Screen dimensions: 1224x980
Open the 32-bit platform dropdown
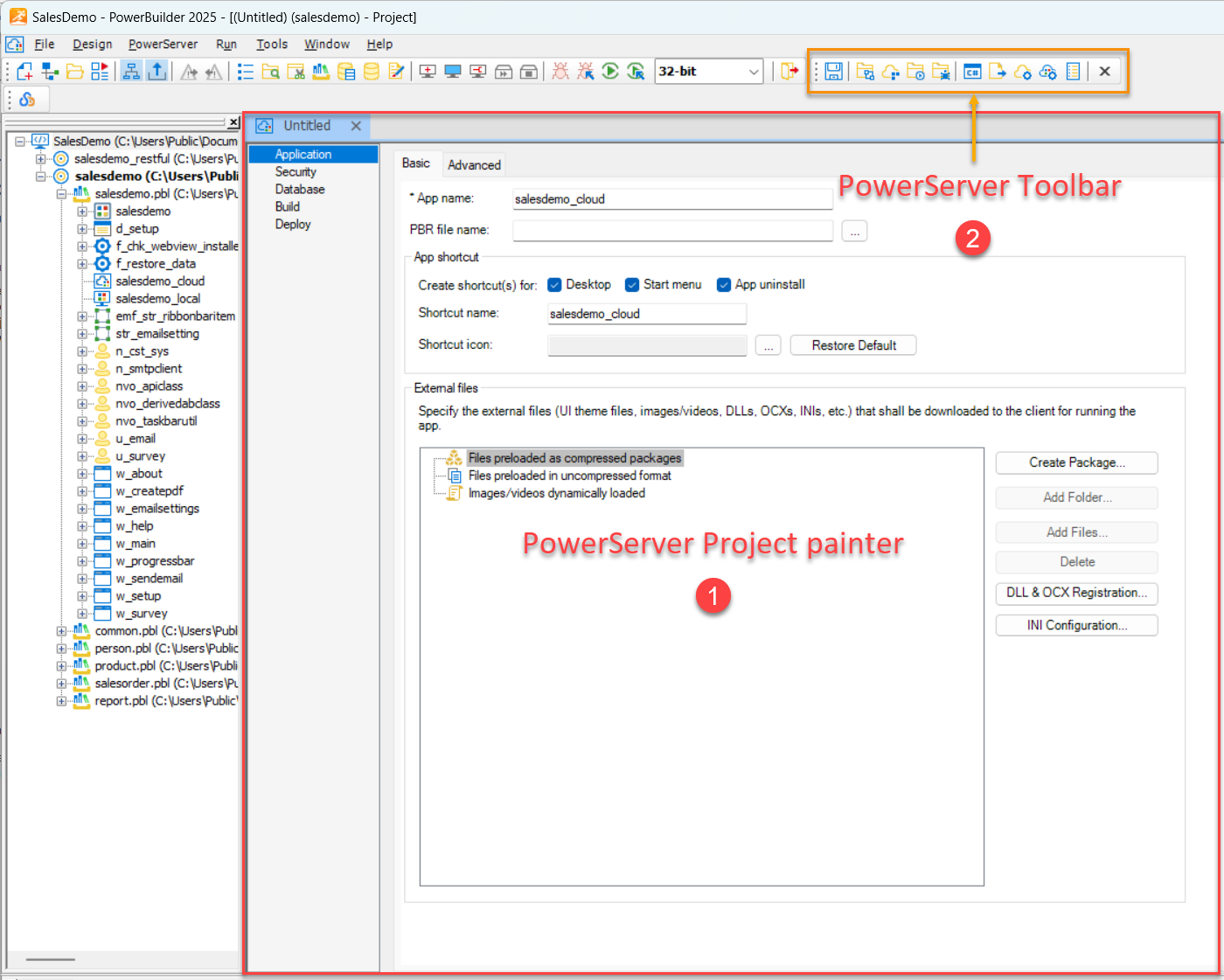click(754, 72)
